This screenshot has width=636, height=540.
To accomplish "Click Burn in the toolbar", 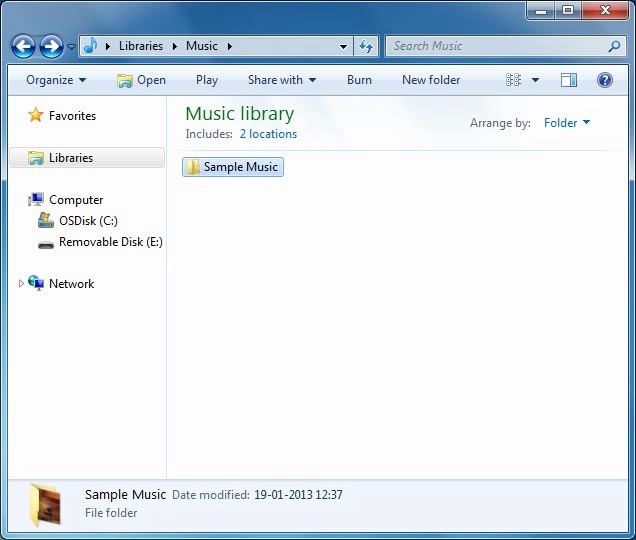I will tap(359, 80).
